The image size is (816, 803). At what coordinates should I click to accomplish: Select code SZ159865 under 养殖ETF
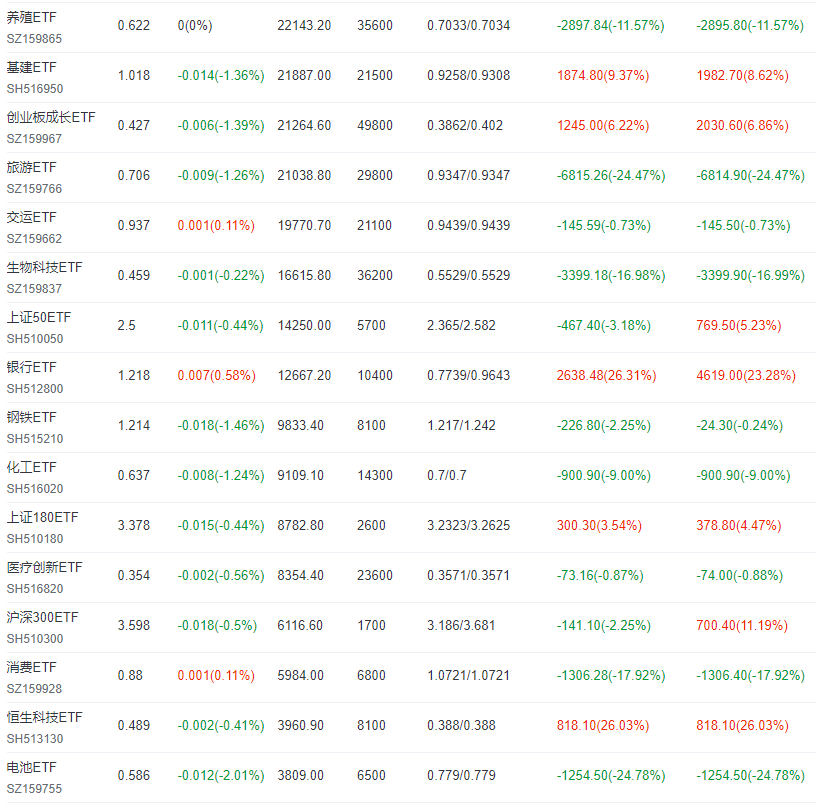tap(34, 39)
